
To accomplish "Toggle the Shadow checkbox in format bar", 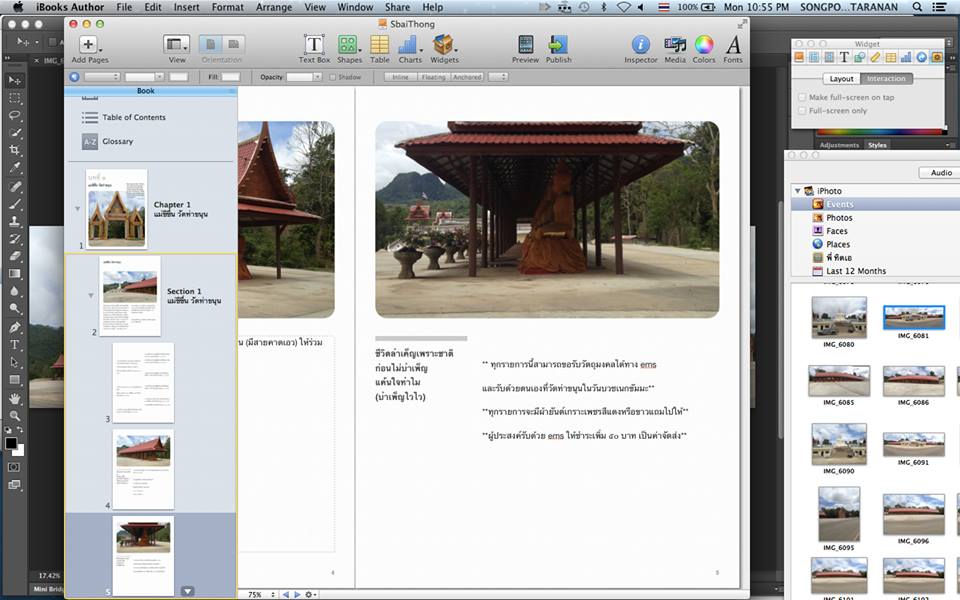I will (x=332, y=77).
